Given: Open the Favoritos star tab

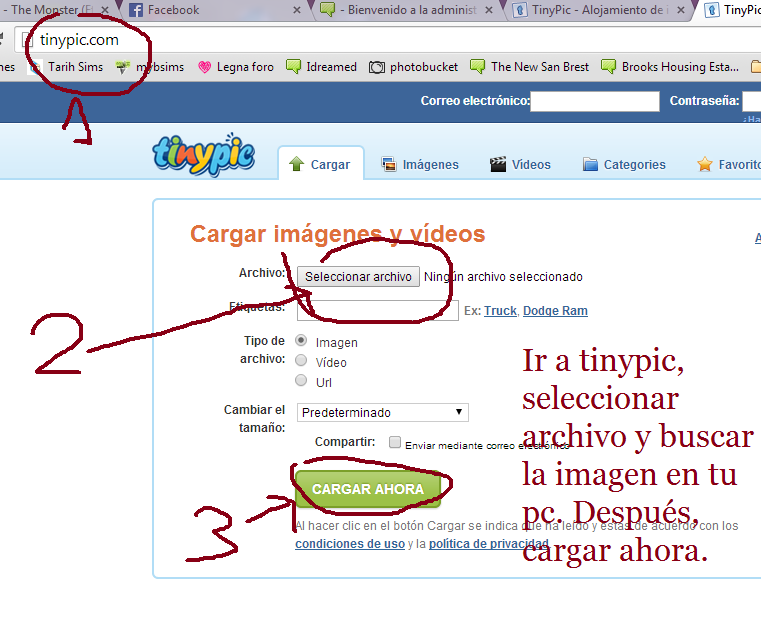Looking at the screenshot, I should (x=728, y=165).
